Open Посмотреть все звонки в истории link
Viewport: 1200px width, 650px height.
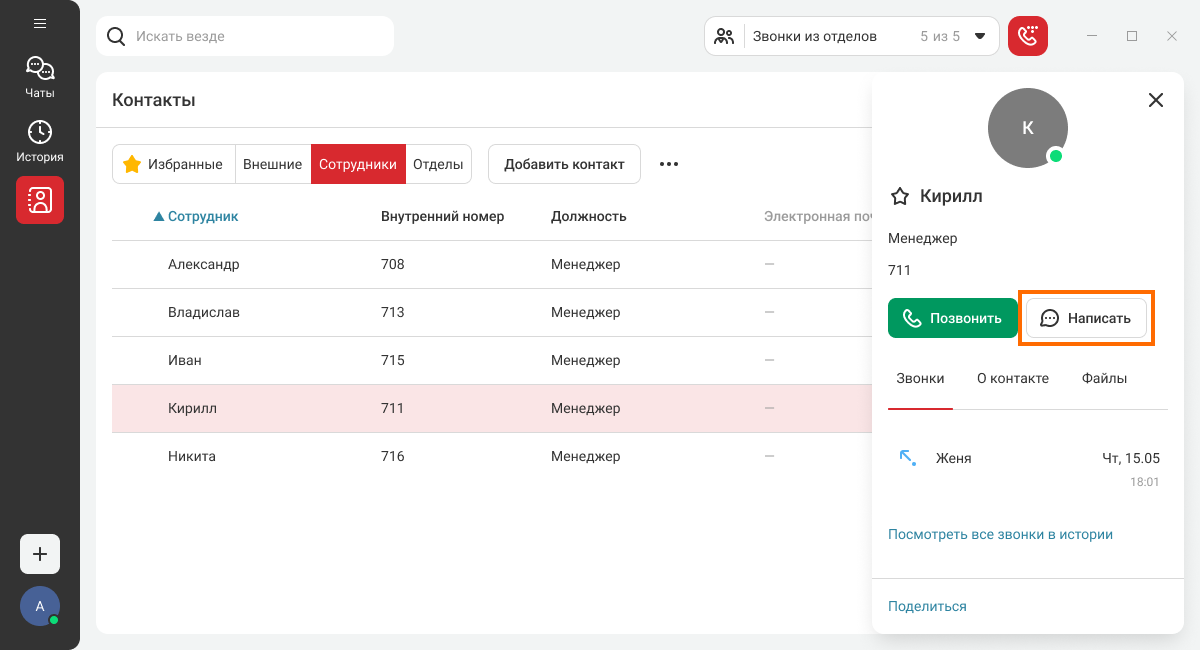(x=1000, y=534)
